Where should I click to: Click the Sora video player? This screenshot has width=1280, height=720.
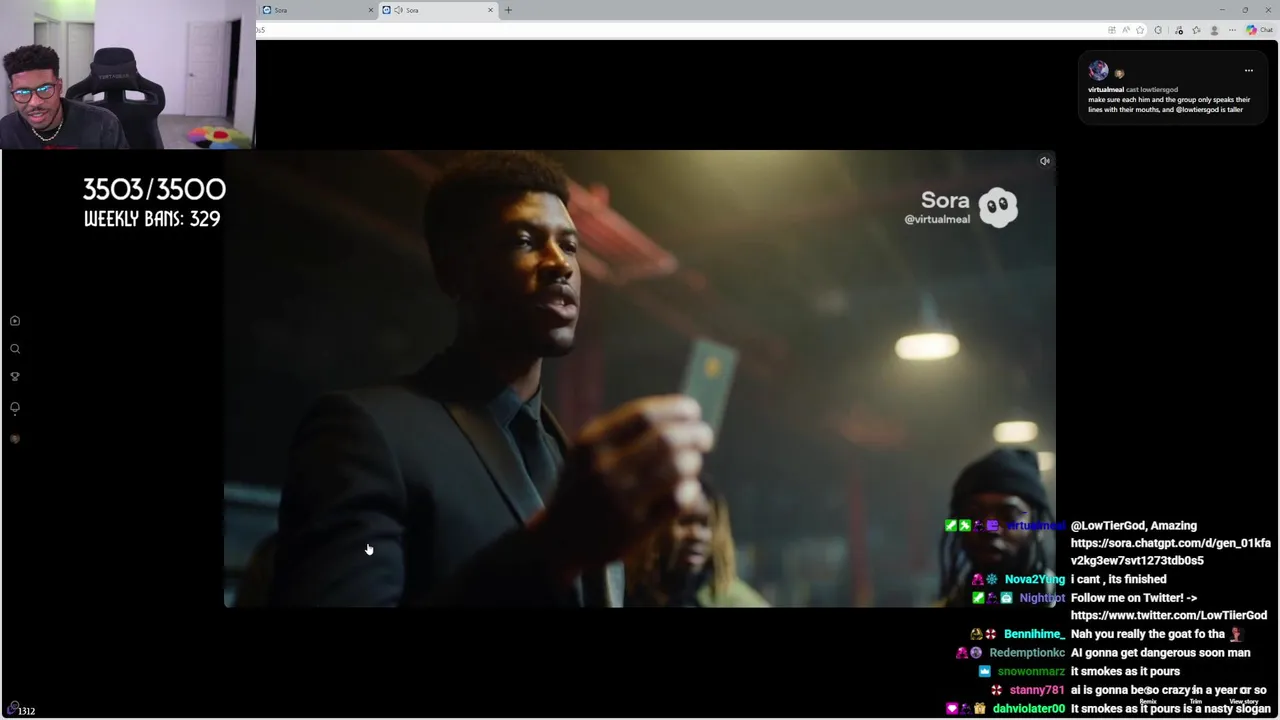click(640, 379)
